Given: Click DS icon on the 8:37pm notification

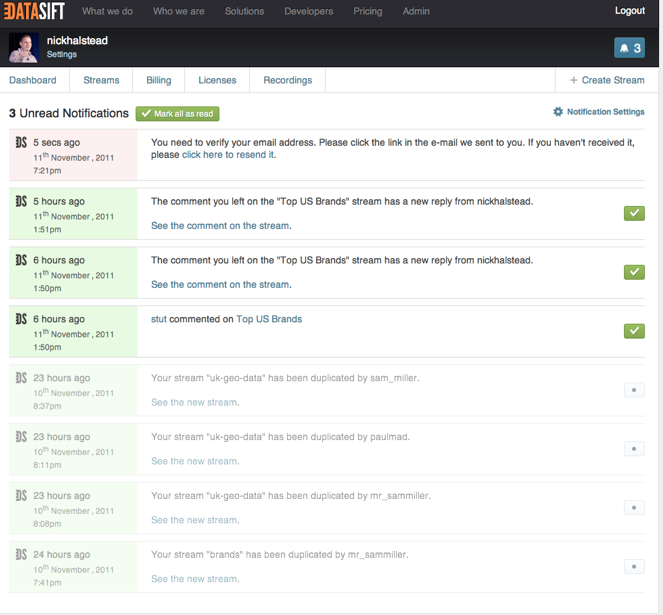Looking at the screenshot, I should 21,378.
